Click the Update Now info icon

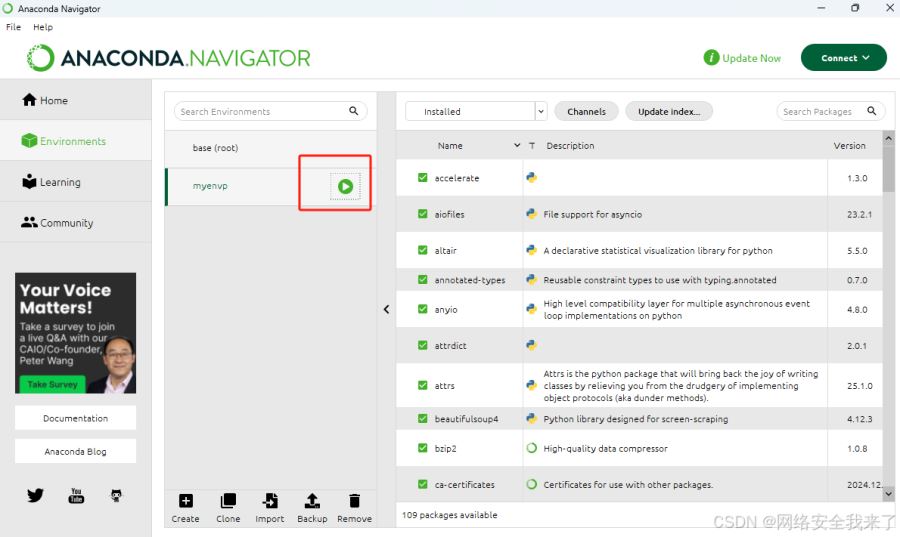tap(711, 57)
